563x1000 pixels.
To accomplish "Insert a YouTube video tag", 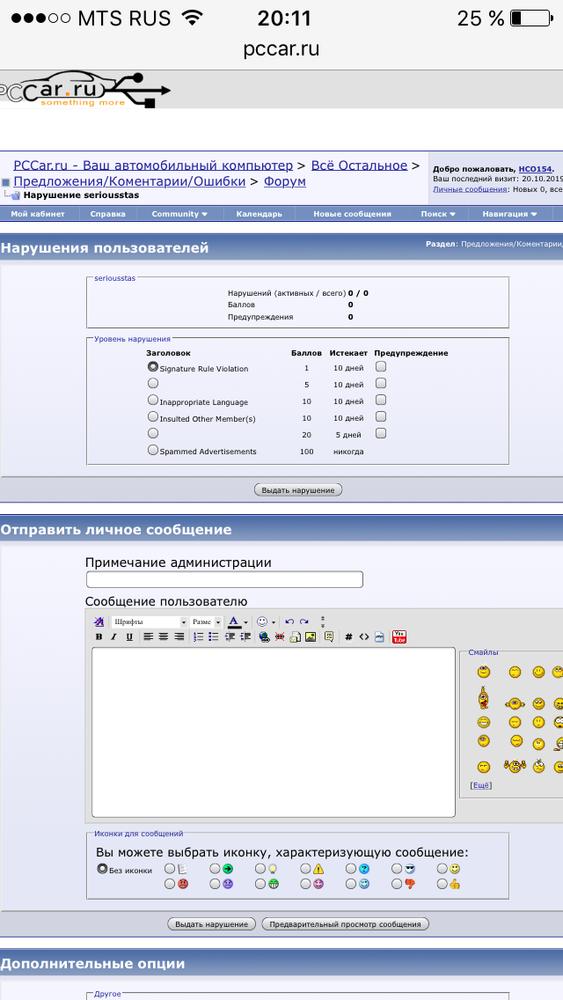I will click(x=399, y=636).
